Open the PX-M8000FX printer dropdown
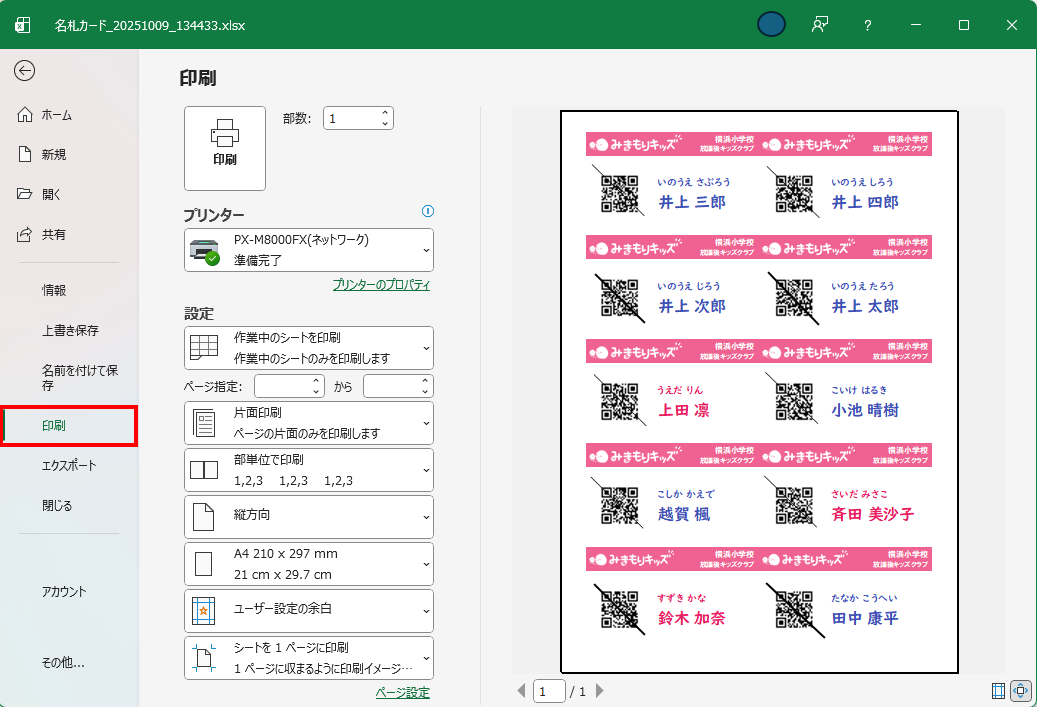 click(x=309, y=250)
